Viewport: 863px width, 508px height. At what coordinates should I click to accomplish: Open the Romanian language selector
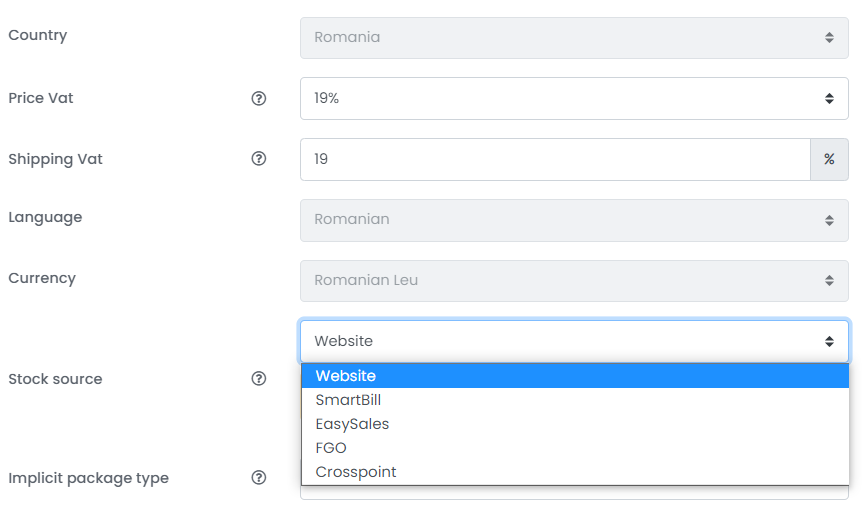click(x=574, y=220)
